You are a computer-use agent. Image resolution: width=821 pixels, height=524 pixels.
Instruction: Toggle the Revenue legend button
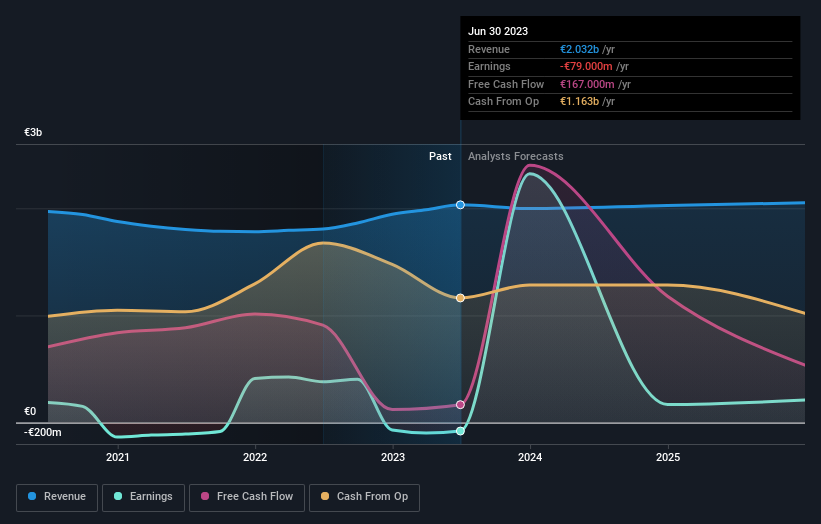[57, 497]
